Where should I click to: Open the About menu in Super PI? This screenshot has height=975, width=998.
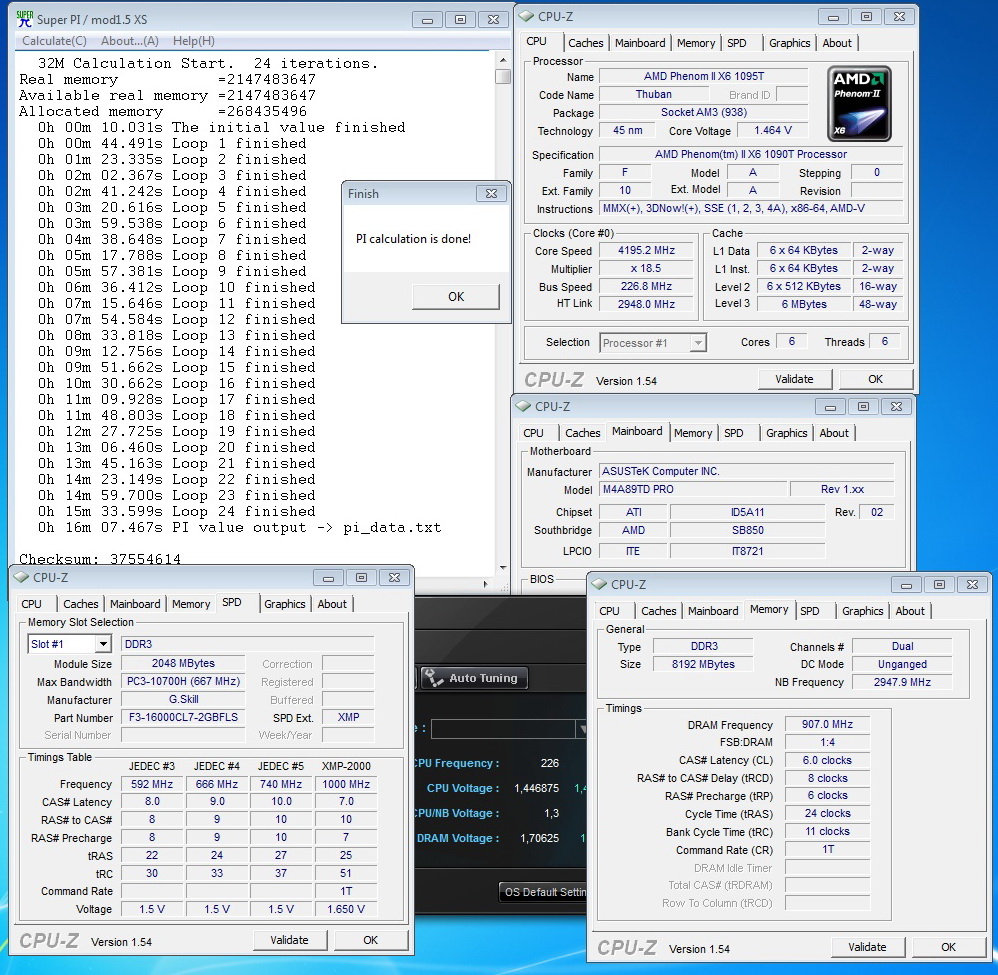coord(130,41)
